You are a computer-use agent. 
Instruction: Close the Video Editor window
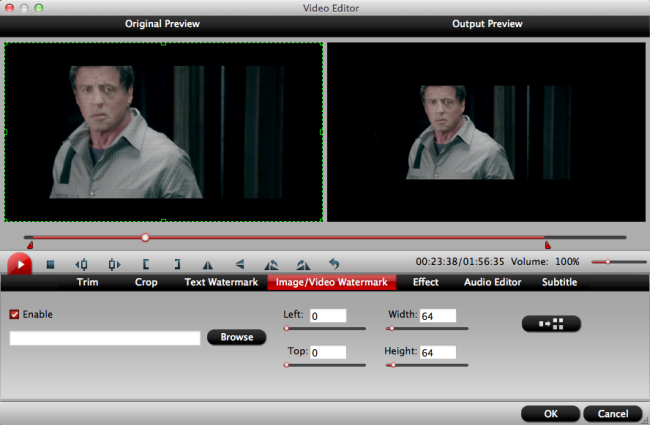point(10,8)
